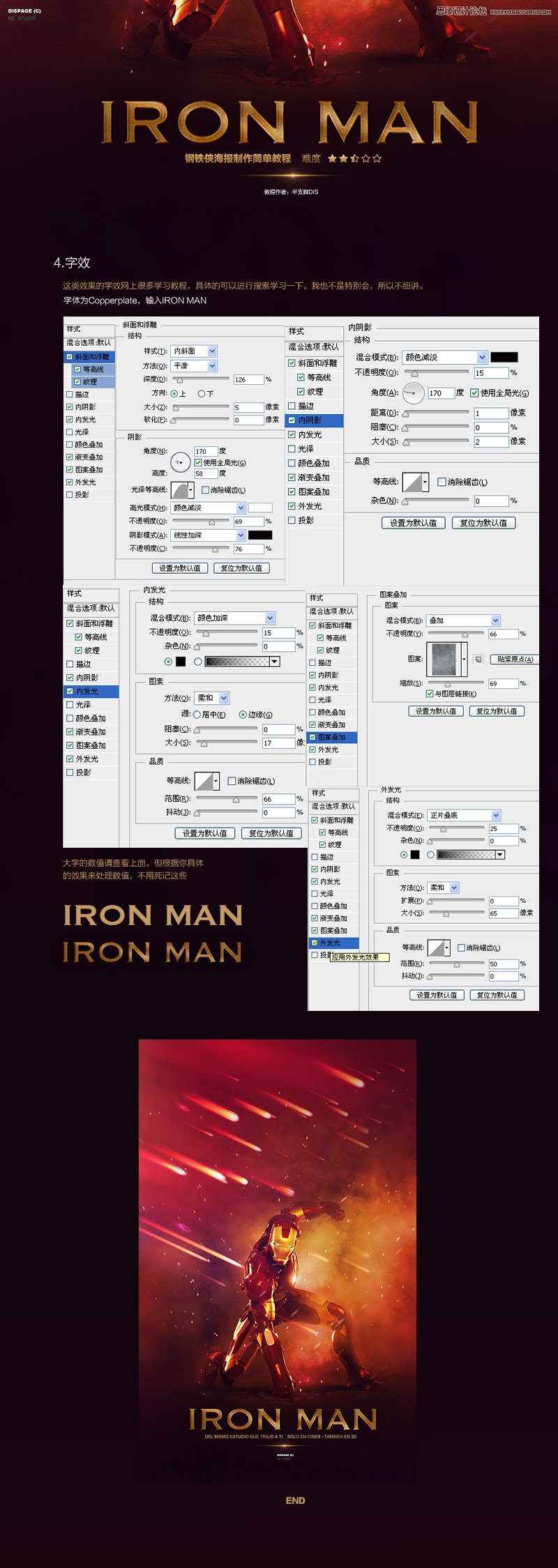Select 图案叠加 highlighted row in 图案叠加 dialog
558x1568 pixels.
[x=333, y=738]
